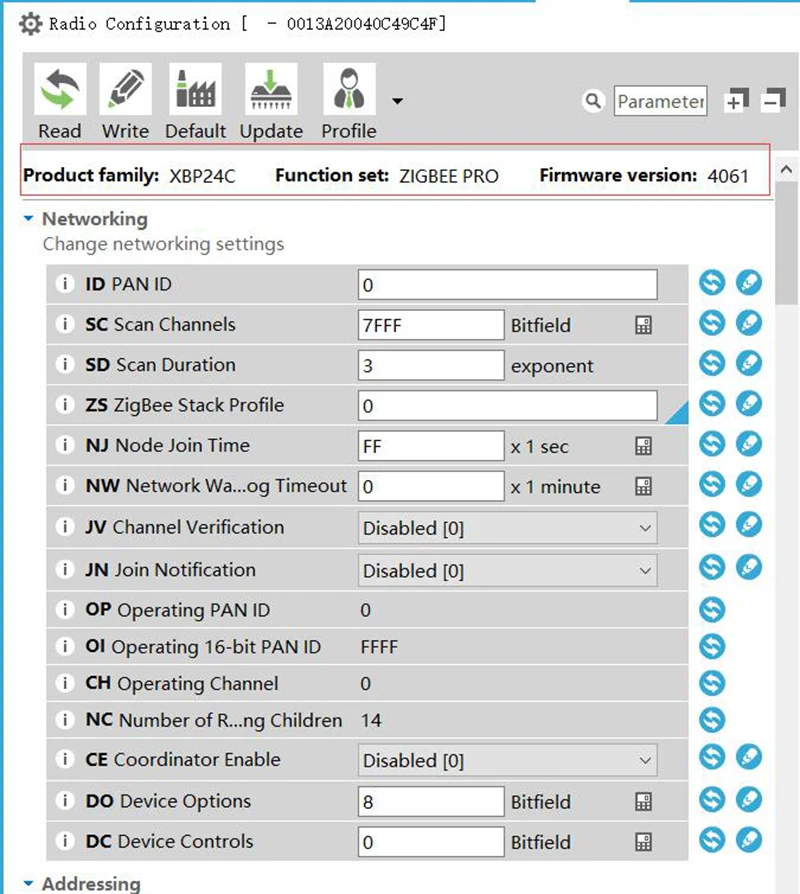Refresh the SC Scan Channels parameter
The width and height of the screenshot is (800, 894).
coord(712,323)
